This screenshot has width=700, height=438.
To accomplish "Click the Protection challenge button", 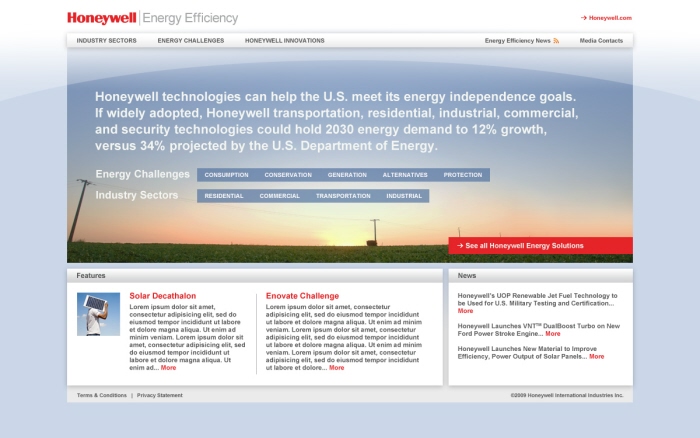I will point(463,175).
